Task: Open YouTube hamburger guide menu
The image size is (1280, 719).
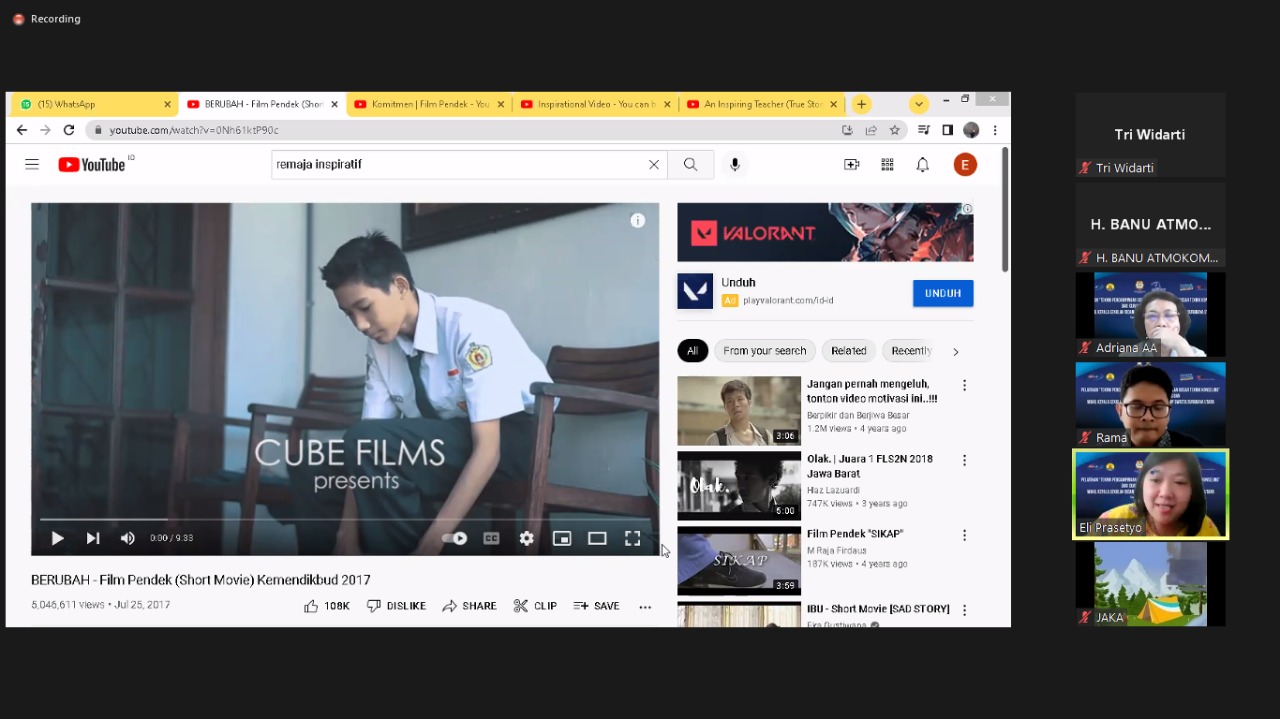Action: (x=32, y=164)
